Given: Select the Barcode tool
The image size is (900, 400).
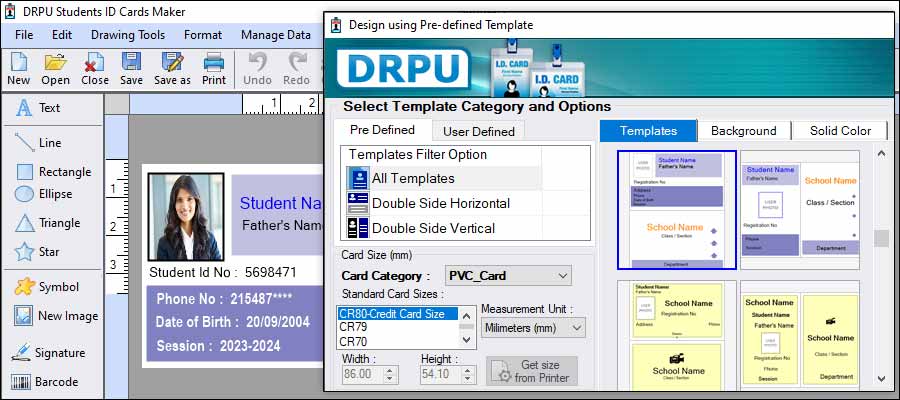Looking at the screenshot, I should [45, 382].
